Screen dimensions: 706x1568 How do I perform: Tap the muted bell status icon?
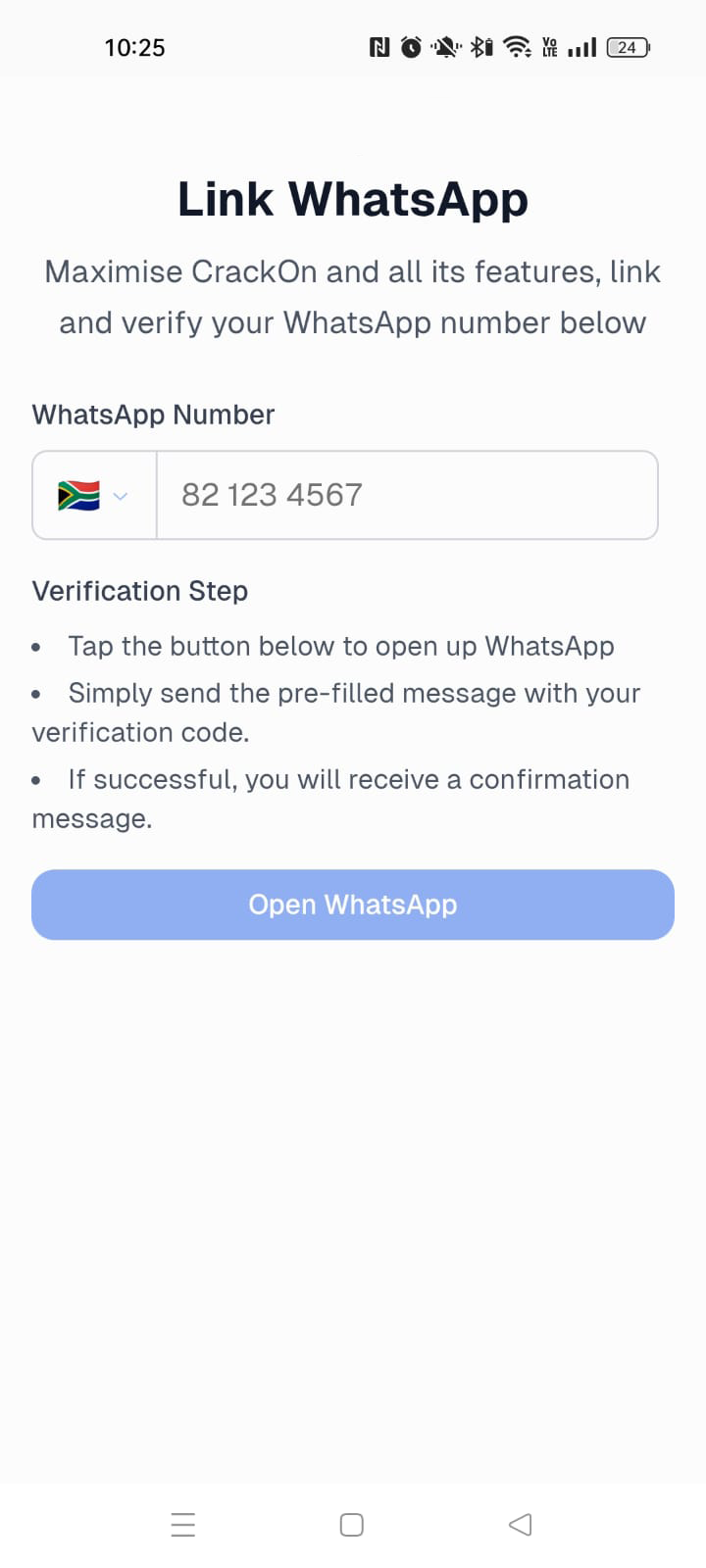pyautogui.click(x=446, y=47)
